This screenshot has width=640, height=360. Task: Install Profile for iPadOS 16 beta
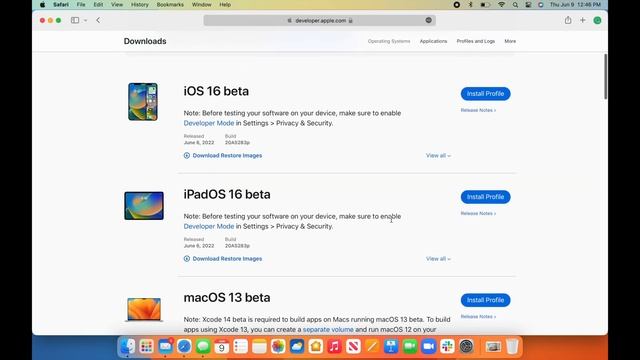485,197
